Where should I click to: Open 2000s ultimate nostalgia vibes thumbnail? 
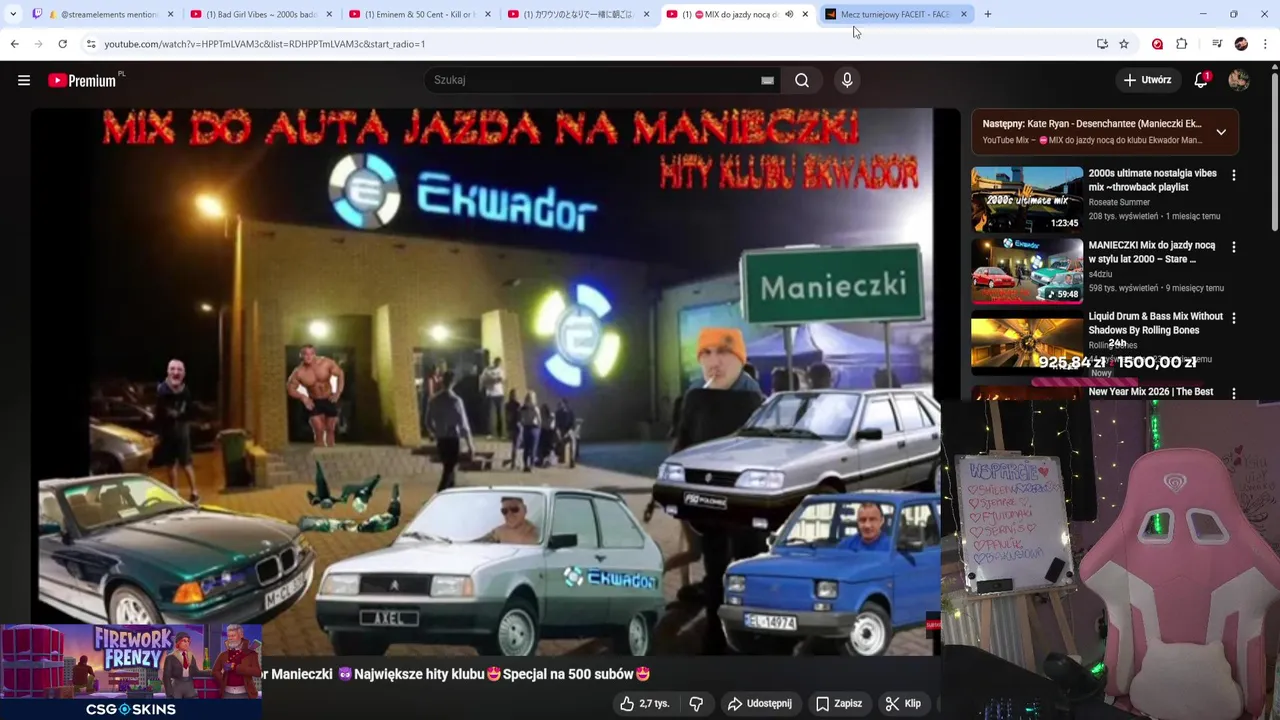coord(1027,199)
